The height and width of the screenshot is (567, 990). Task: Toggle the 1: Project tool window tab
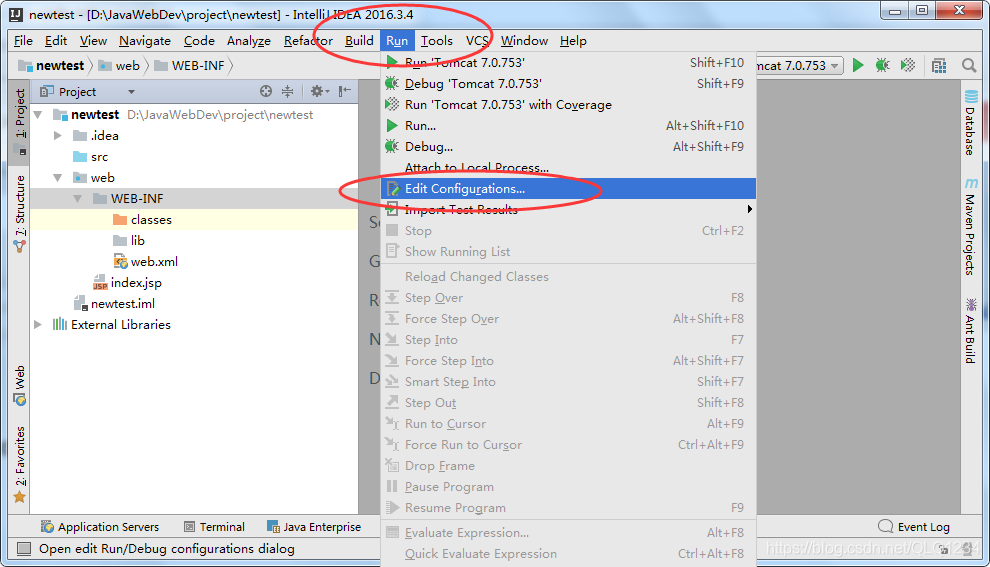coord(20,121)
